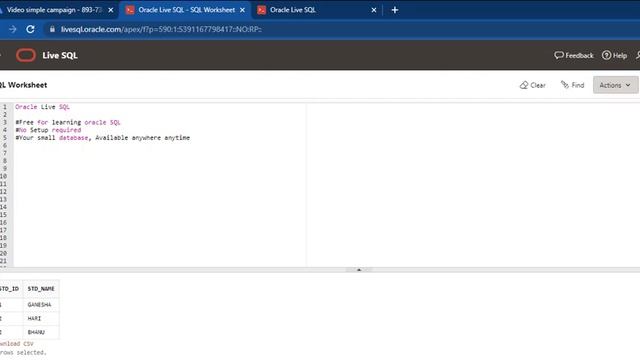Click the Live SQL title text
Screen dimensions: 640x360
60,56
